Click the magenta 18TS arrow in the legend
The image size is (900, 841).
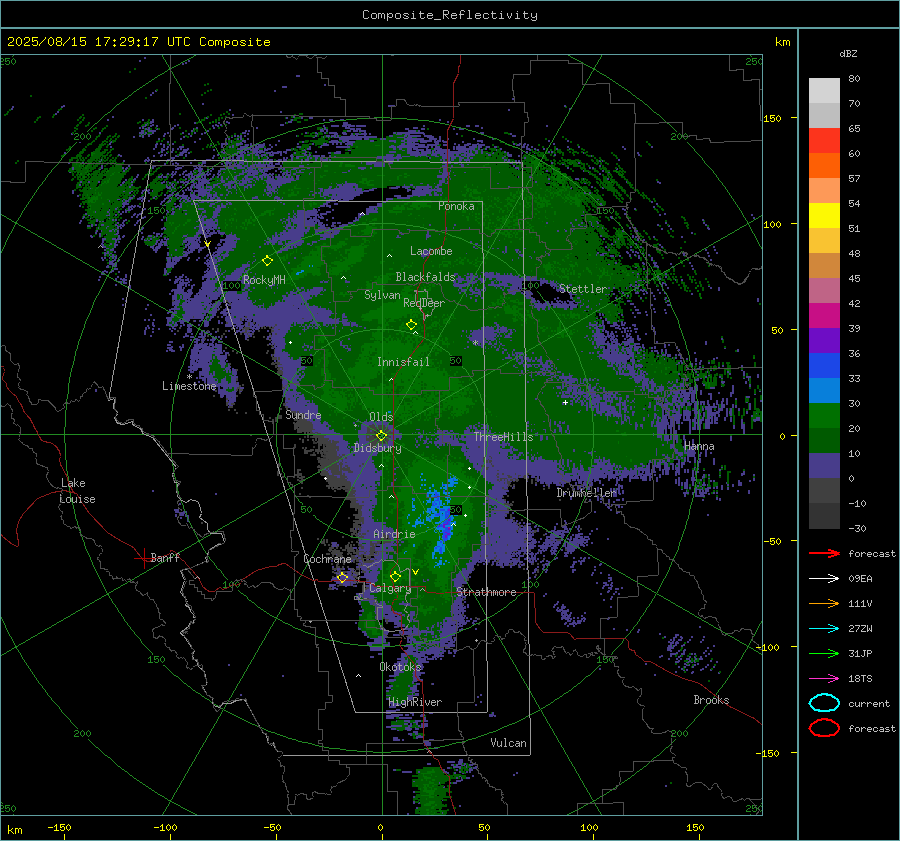824,678
